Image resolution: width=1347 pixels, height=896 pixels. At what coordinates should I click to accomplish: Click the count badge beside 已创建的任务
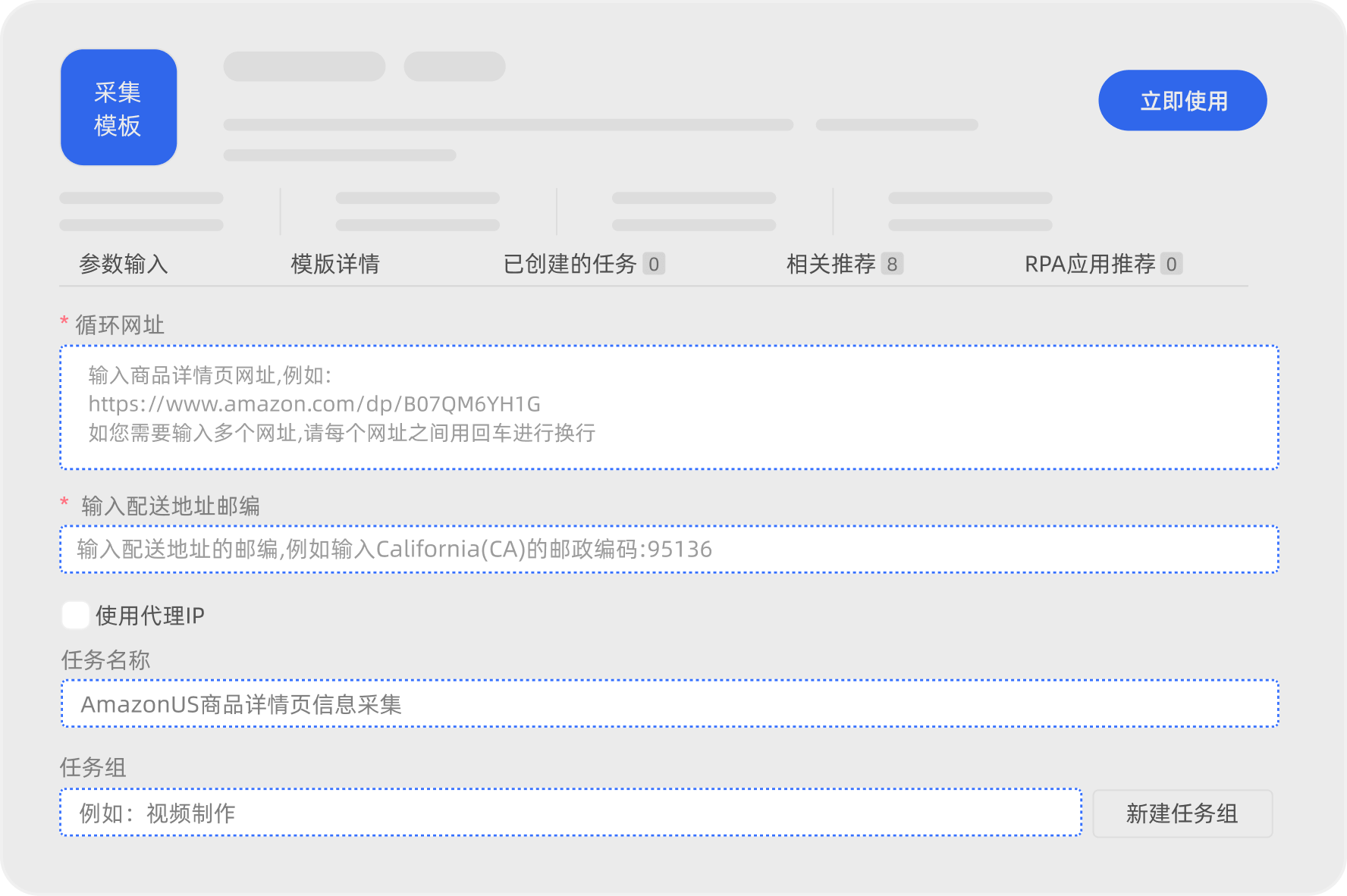(x=654, y=264)
